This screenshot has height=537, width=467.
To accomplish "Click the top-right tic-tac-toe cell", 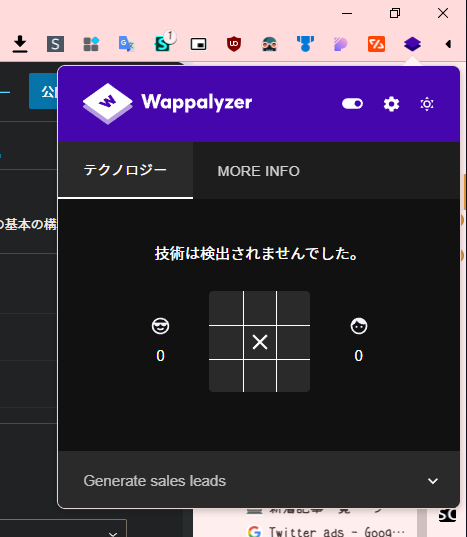I will coord(293,308).
